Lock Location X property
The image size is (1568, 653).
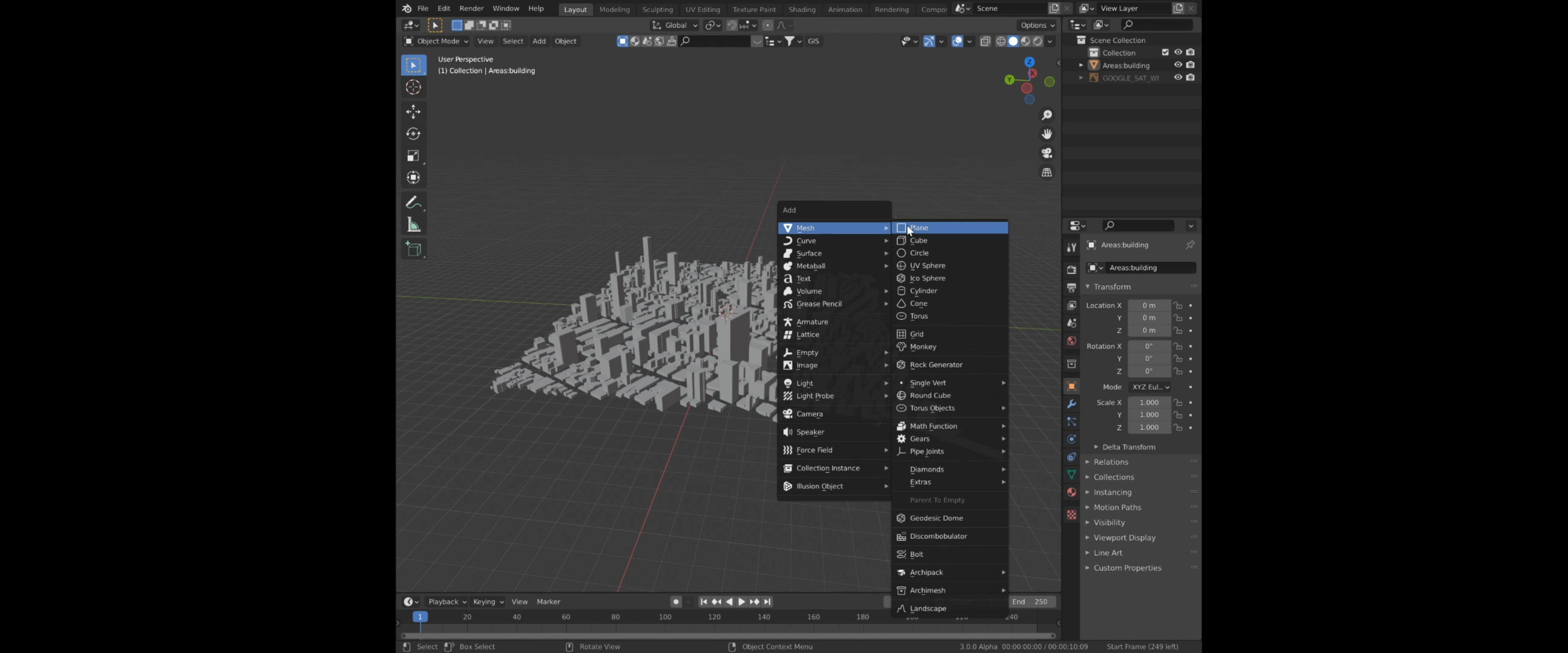(x=1178, y=306)
